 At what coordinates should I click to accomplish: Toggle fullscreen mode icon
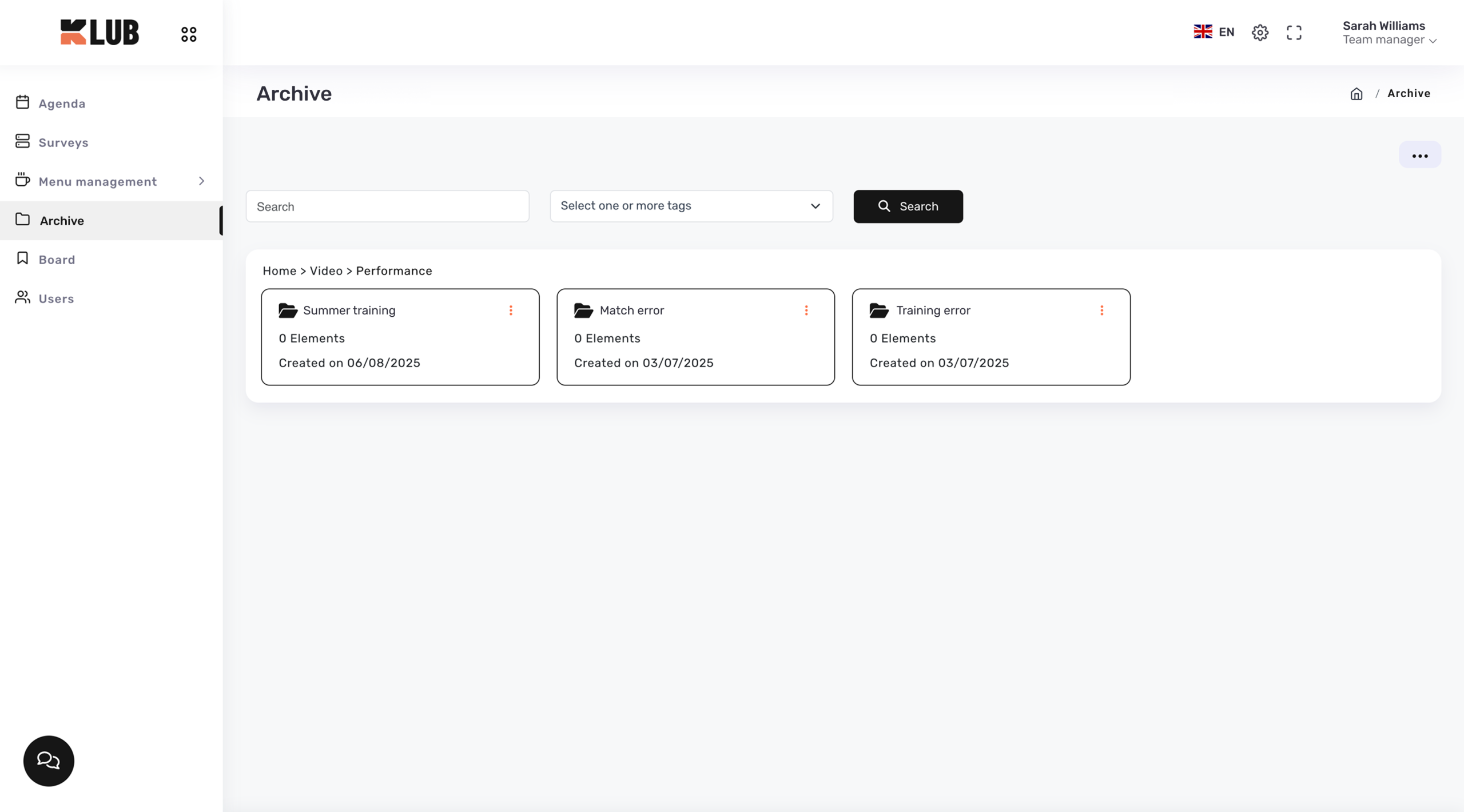click(x=1294, y=33)
